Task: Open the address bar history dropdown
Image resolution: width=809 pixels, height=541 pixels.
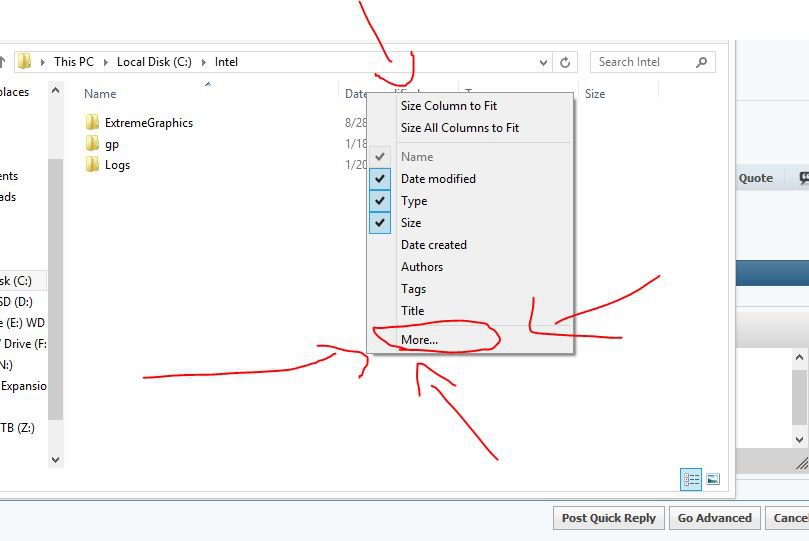Action: [x=544, y=62]
